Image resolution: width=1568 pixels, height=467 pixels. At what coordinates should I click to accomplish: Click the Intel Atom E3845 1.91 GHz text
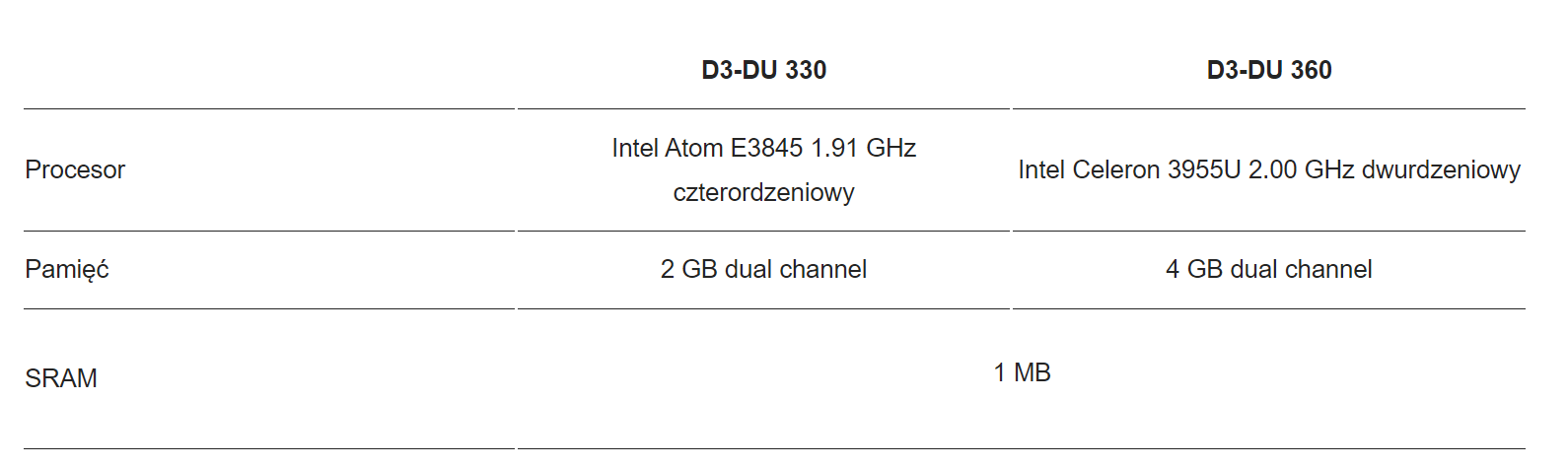[x=763, y=148]
